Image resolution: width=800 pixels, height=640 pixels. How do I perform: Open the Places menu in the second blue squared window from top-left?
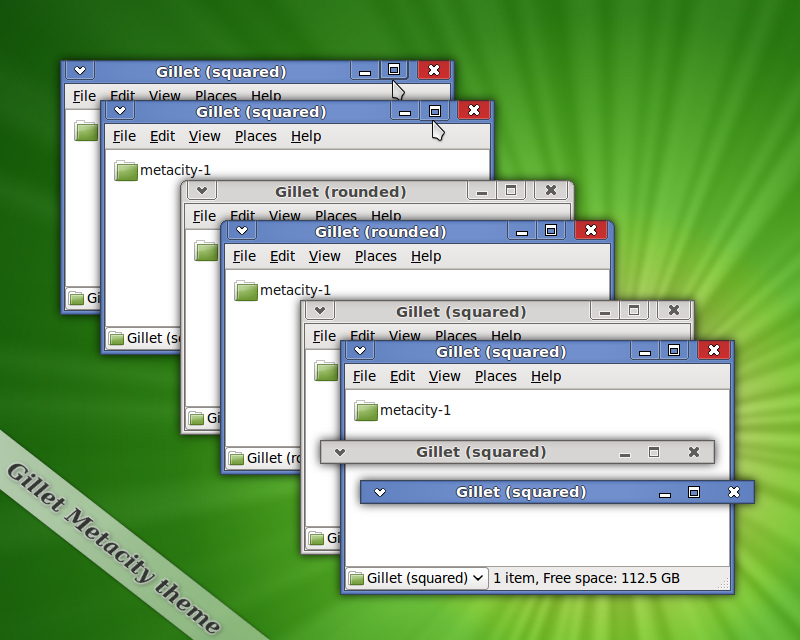tap(256, 136)
